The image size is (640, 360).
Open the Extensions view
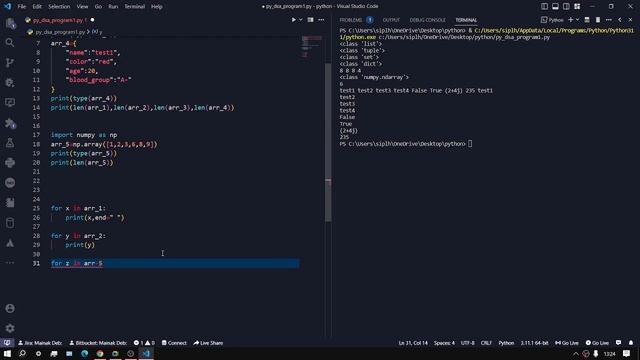pyautogui.click(x=10, y=123)
